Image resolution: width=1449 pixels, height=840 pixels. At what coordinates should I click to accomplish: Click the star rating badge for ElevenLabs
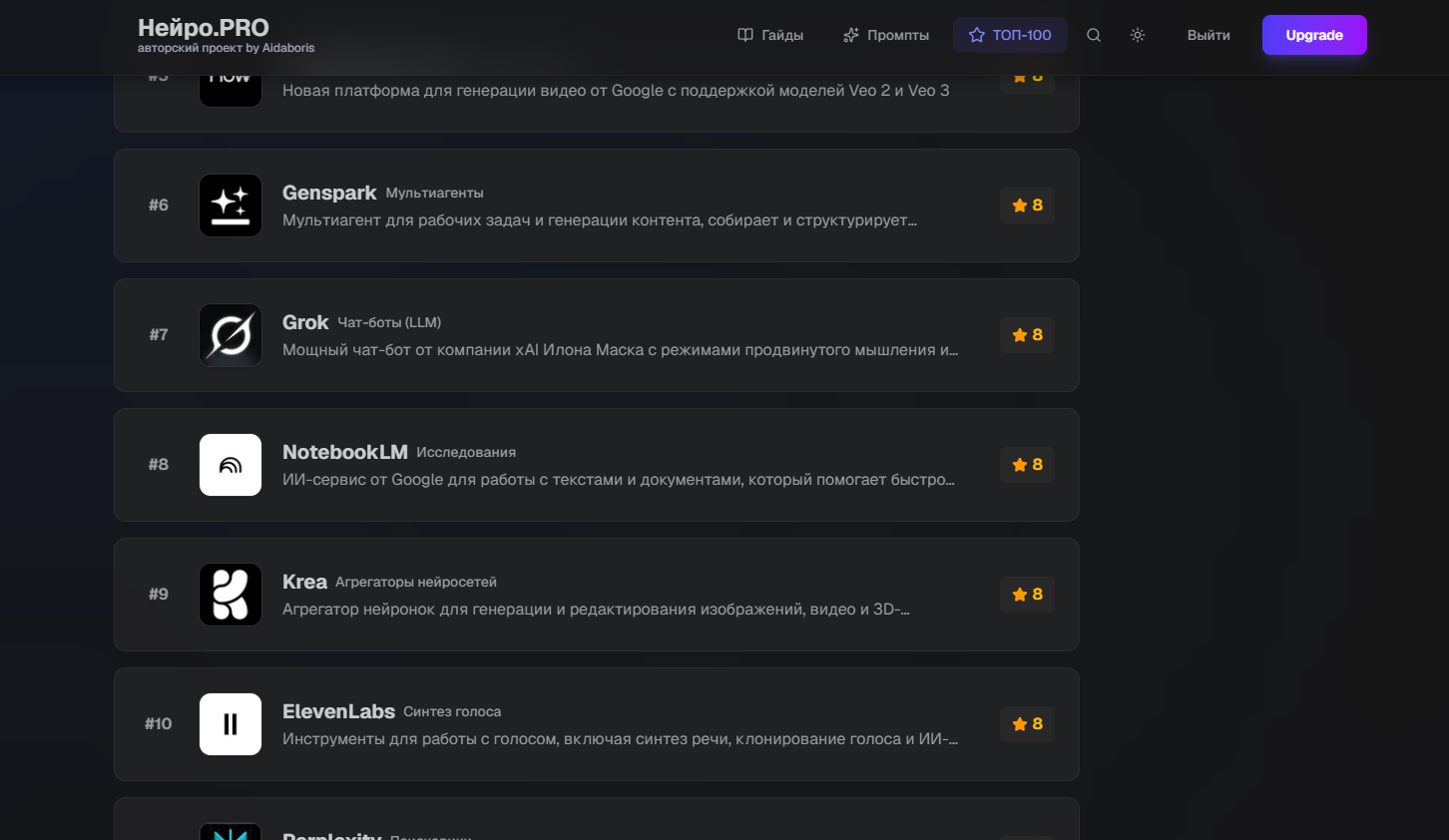point(1027,724)
